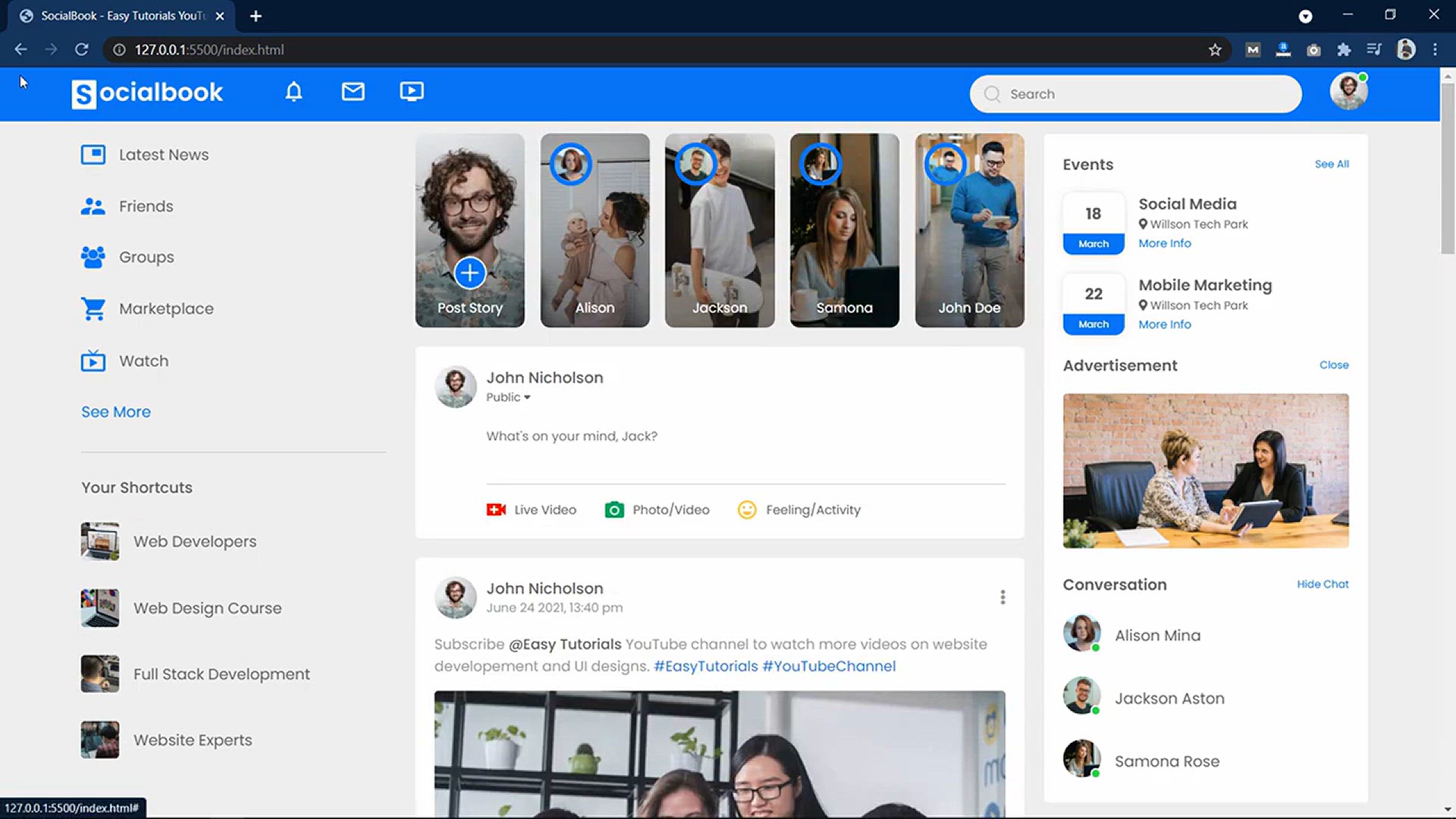The width and height of the screenshot is (1456, 819).
Task: Open Jackson's story
Action: point(720,231)
